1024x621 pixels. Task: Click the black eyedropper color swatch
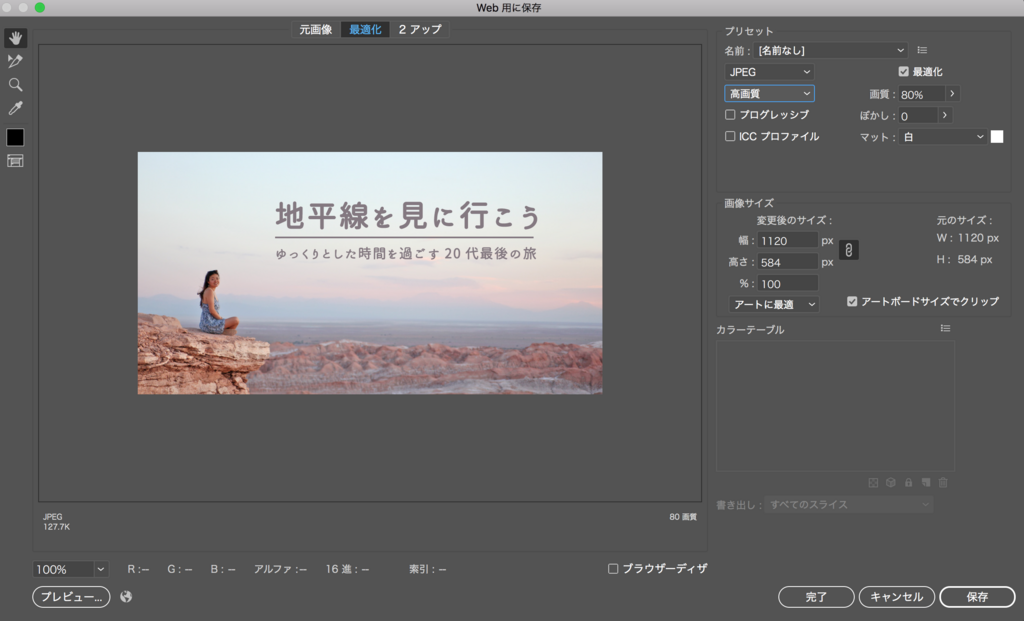15,137
